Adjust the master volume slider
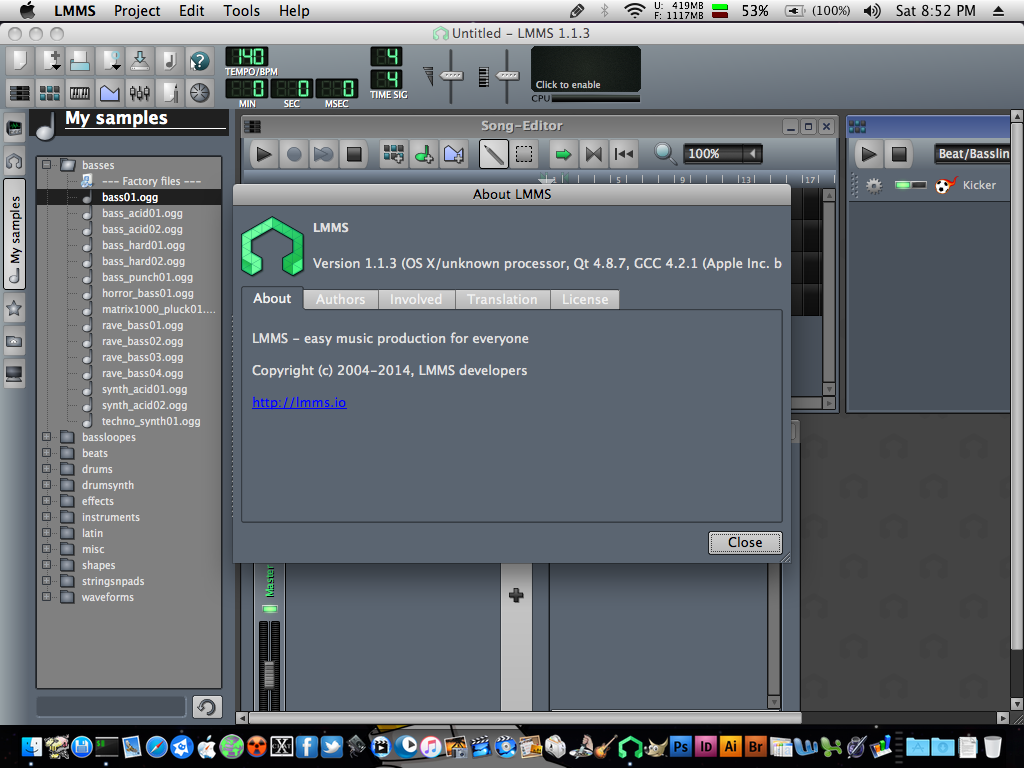This screenshot has height=768, width=1024. click(x=451, y=76)
